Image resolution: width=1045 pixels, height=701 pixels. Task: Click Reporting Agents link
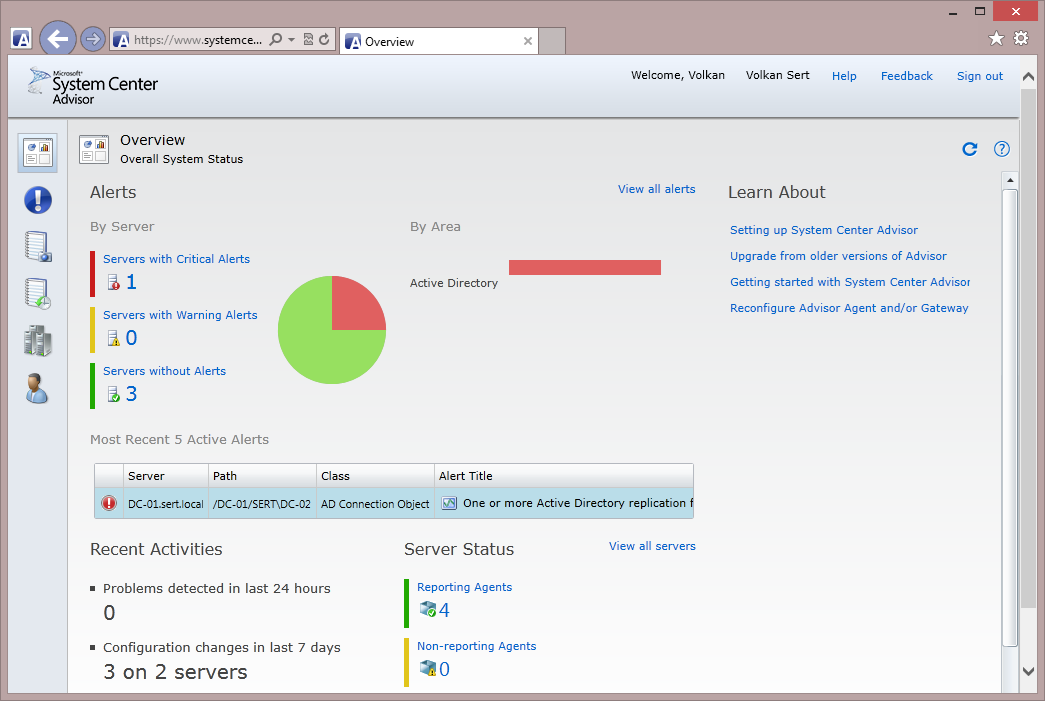[x=465, y=587]
